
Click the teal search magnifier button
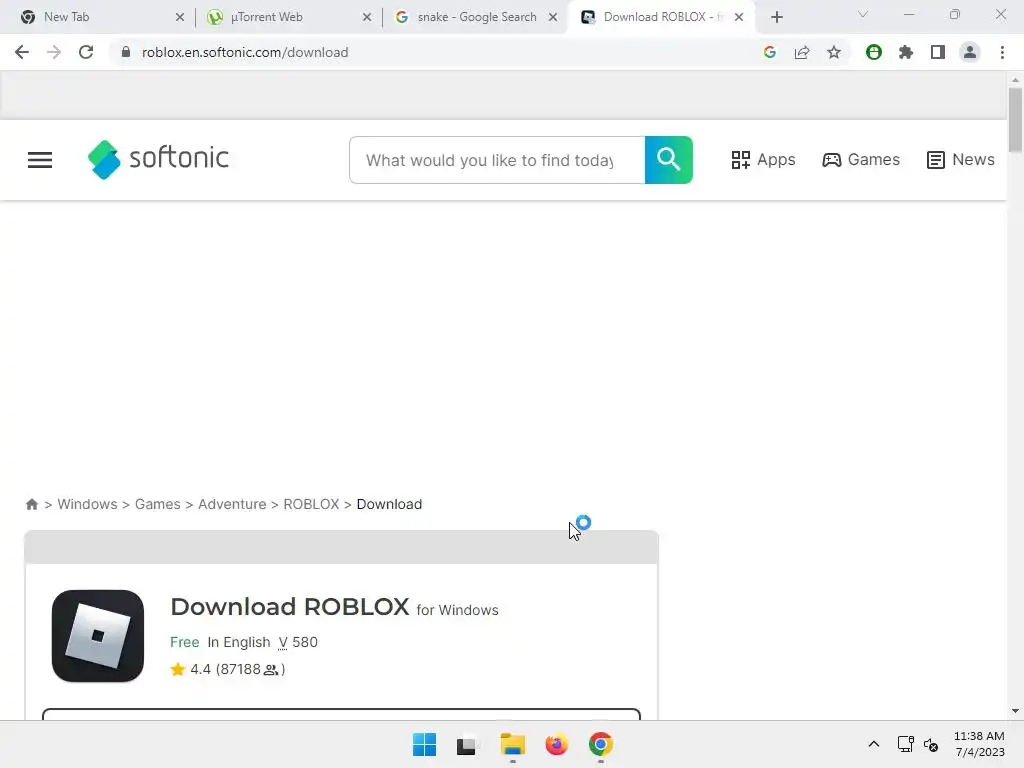coord(668,160)
